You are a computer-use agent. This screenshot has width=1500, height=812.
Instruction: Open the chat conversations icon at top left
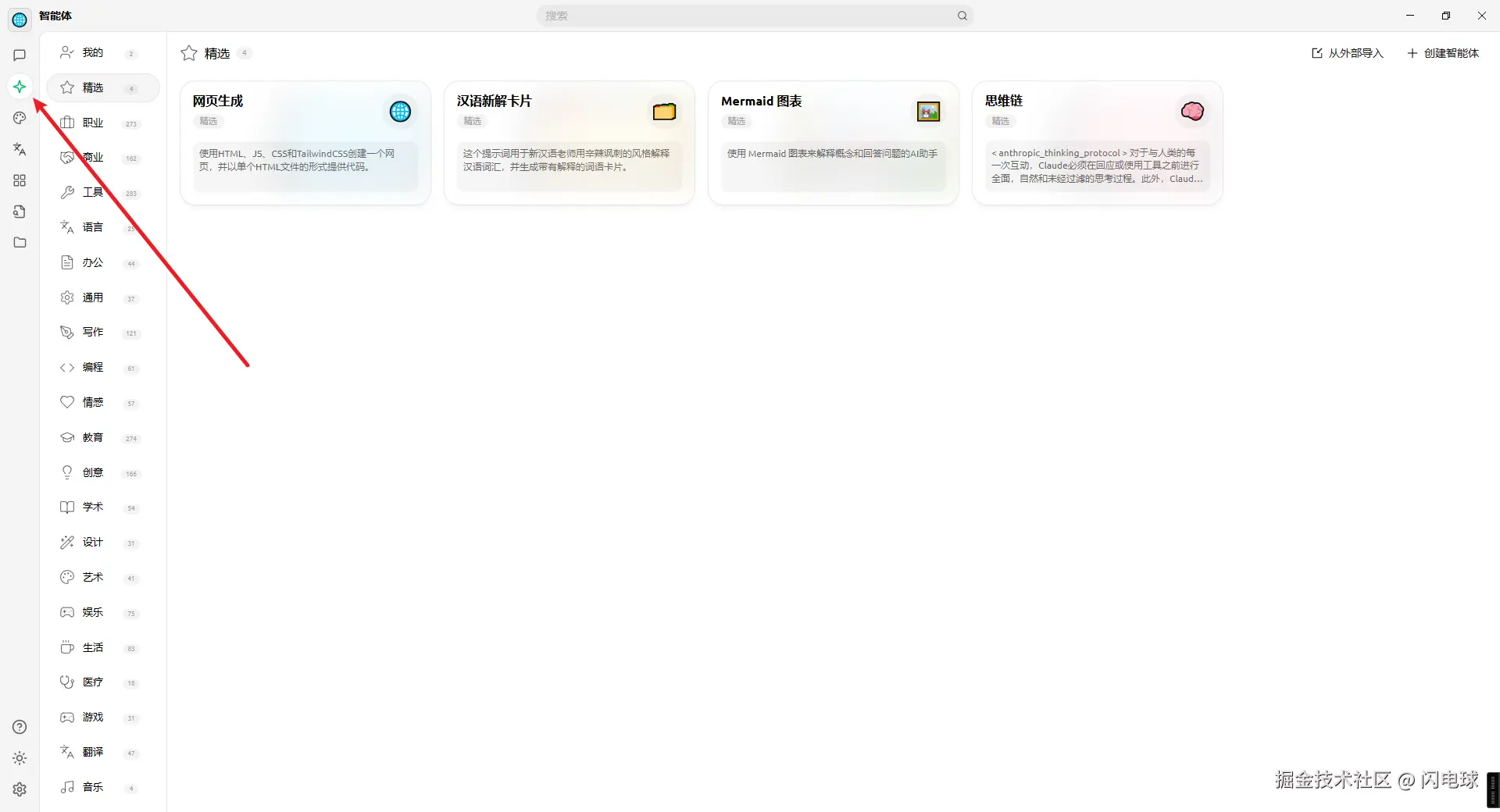(20, 55)
